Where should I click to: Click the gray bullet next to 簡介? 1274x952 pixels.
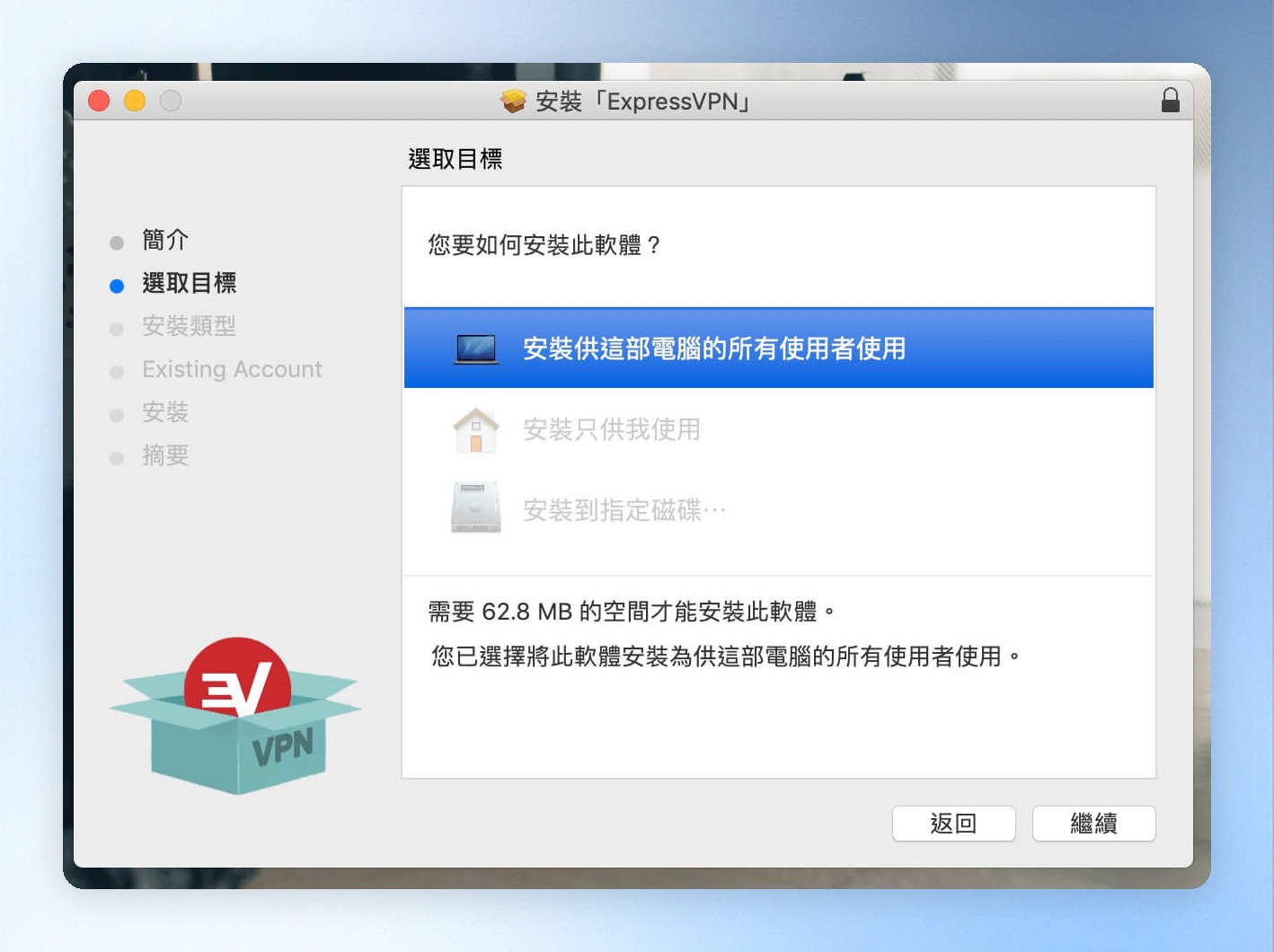117,243
